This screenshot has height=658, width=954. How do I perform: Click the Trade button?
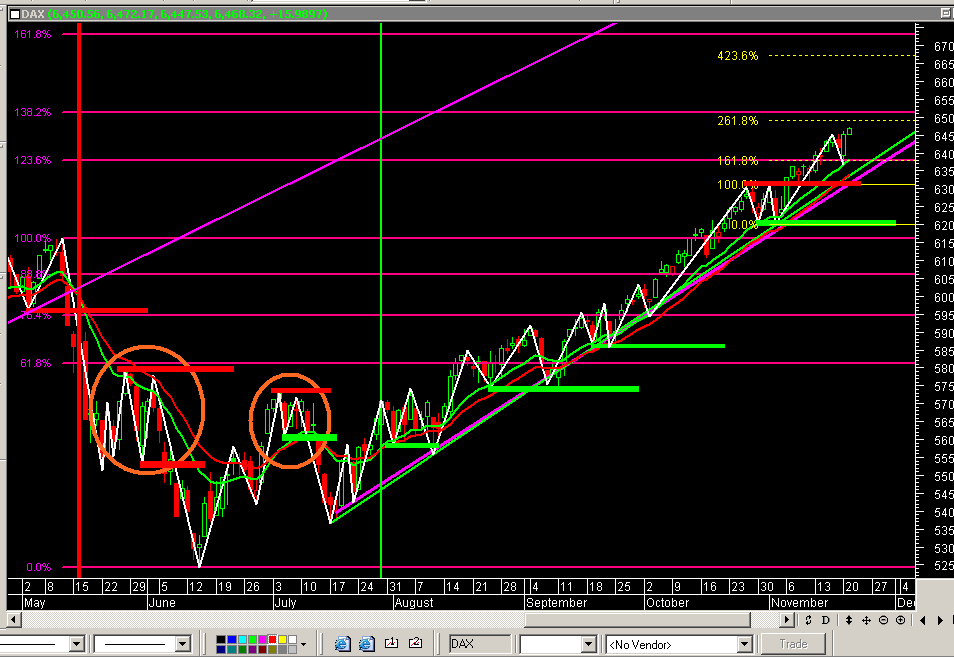793,643
